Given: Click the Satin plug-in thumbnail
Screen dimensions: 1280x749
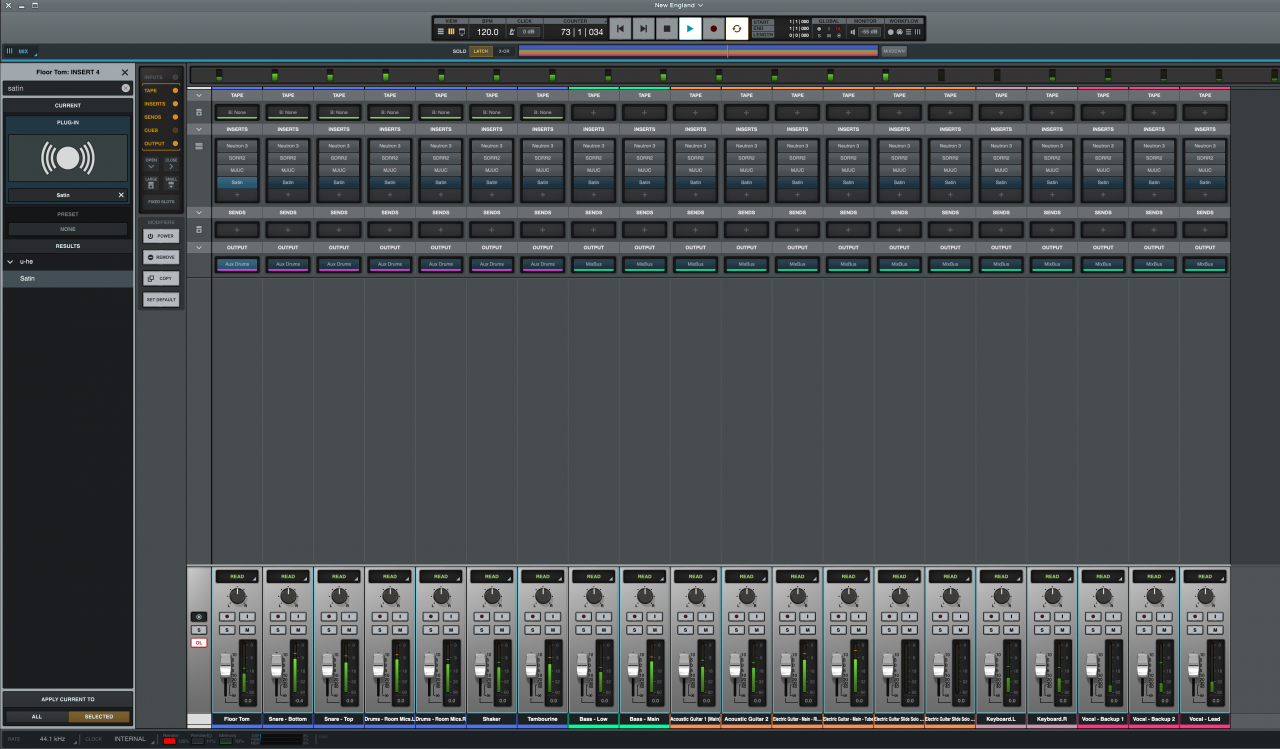Looking at the screenshot, I should click(x=68, y=158).
